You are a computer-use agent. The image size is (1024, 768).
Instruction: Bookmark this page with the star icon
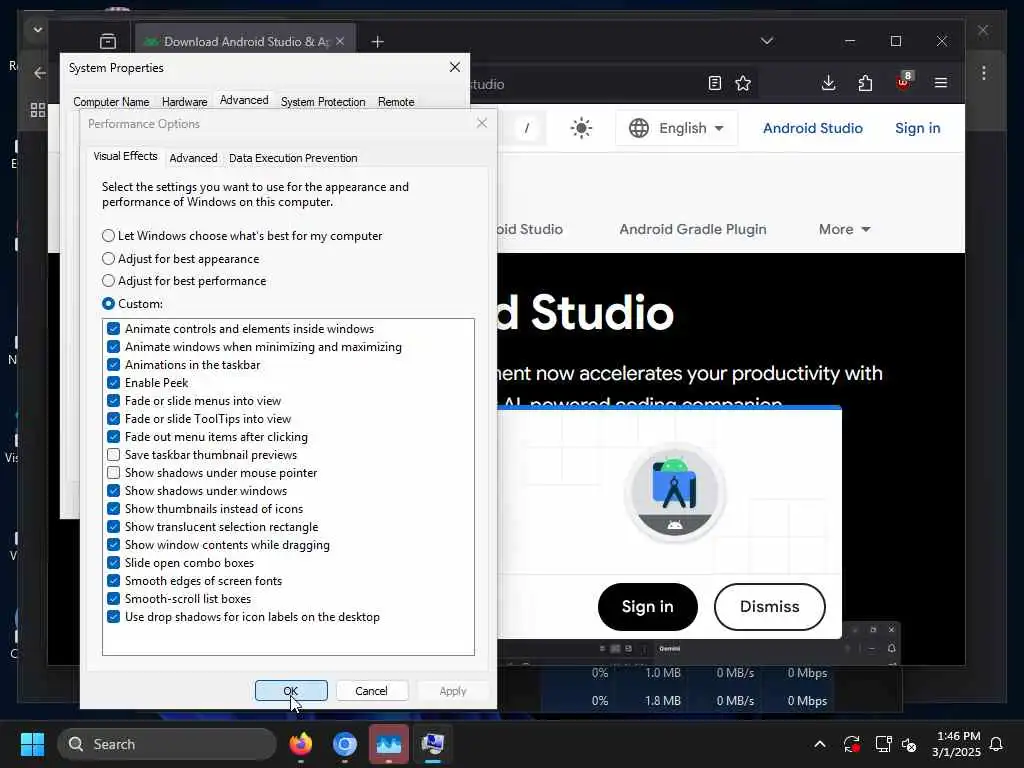point(743,83)
